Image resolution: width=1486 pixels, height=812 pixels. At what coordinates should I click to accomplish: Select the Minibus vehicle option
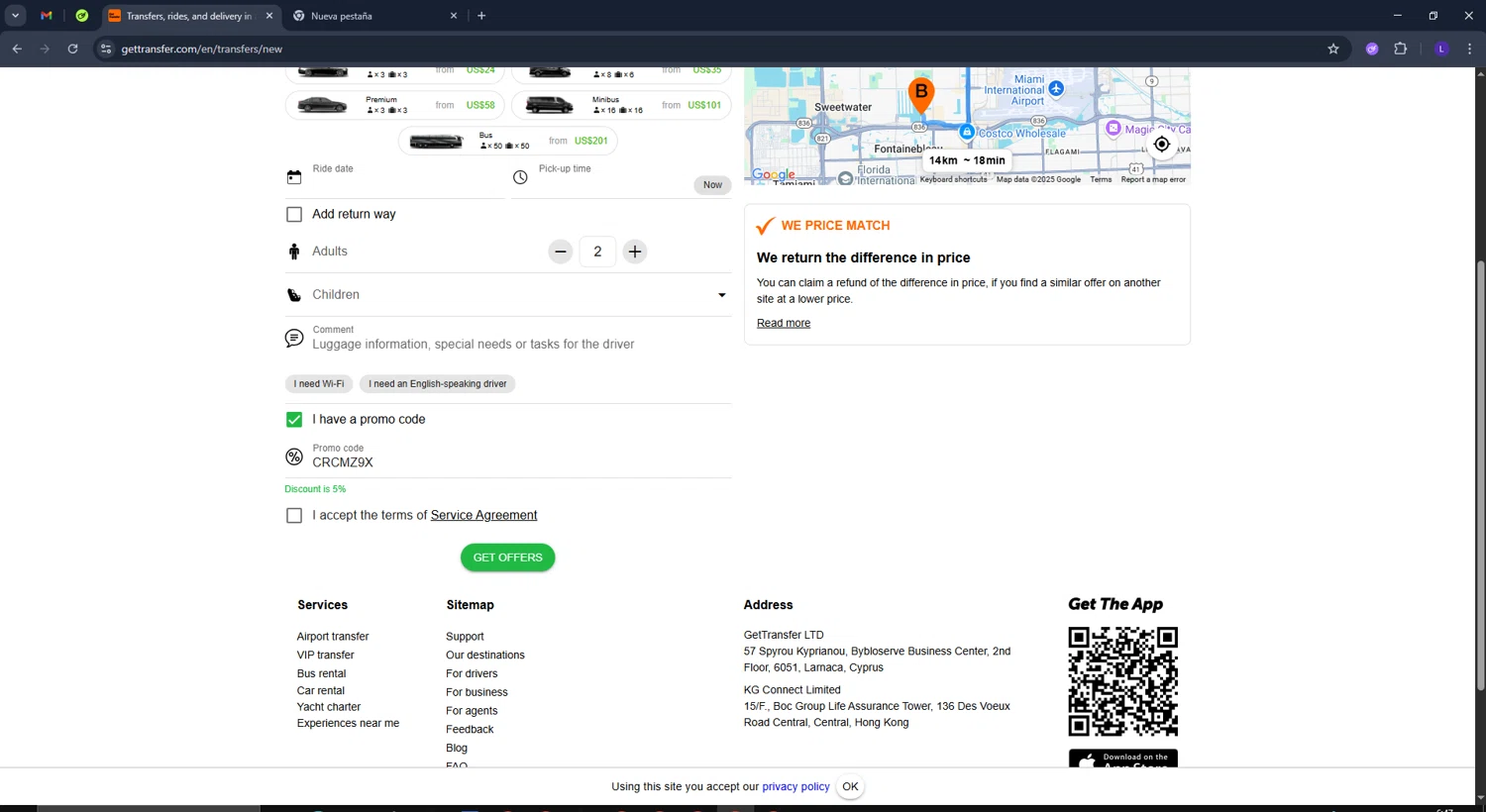tap(621, 105)
